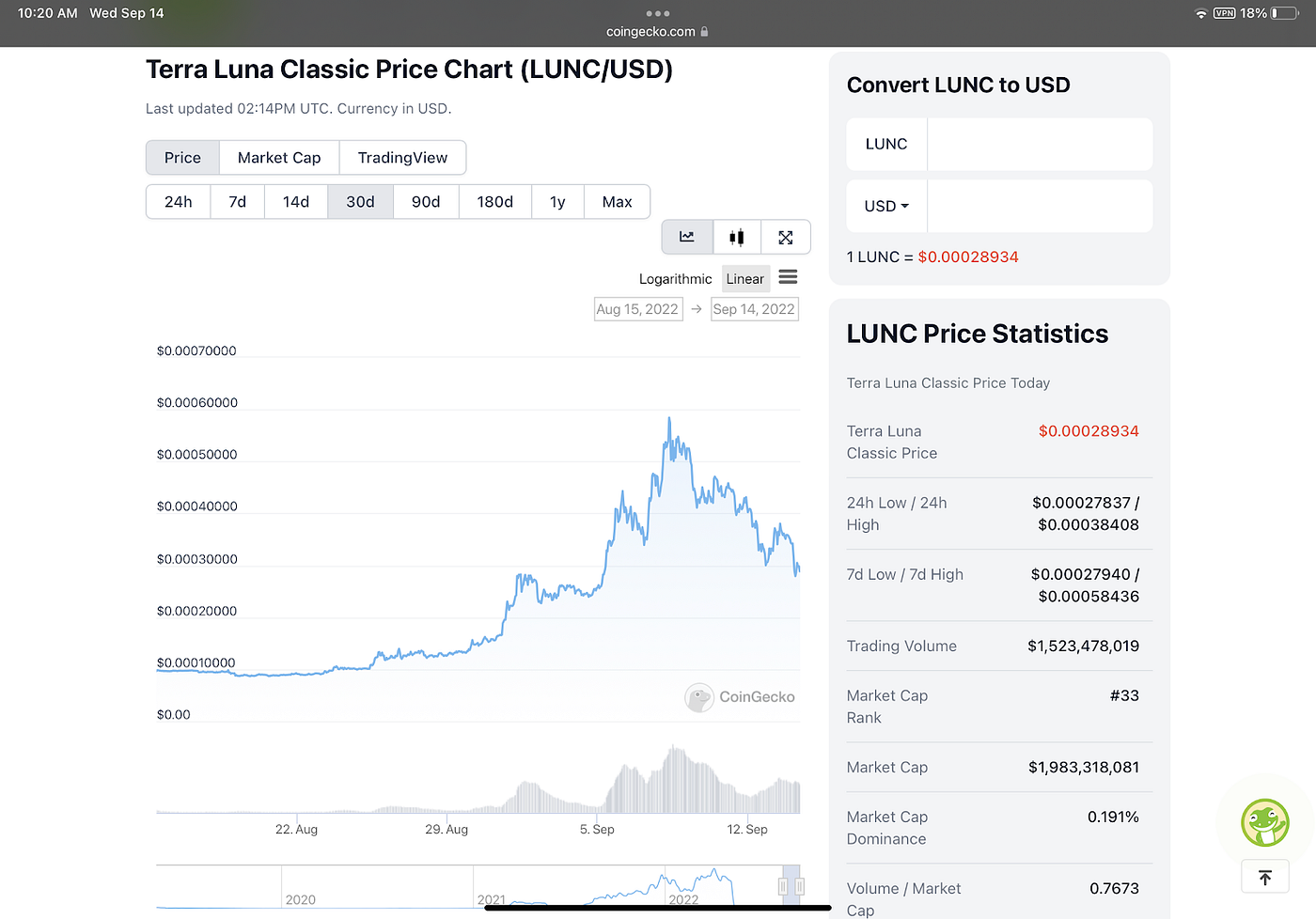Click the USD amount input field
Screen dimensions: 1316x919
click(1040, 206)
